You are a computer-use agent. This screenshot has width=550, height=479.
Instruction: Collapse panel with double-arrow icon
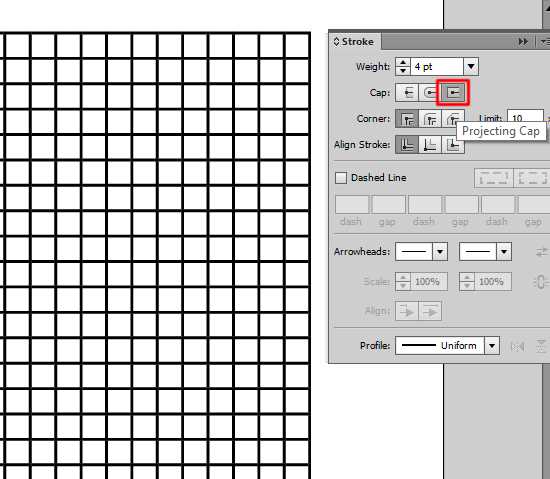tap(523, 42)
